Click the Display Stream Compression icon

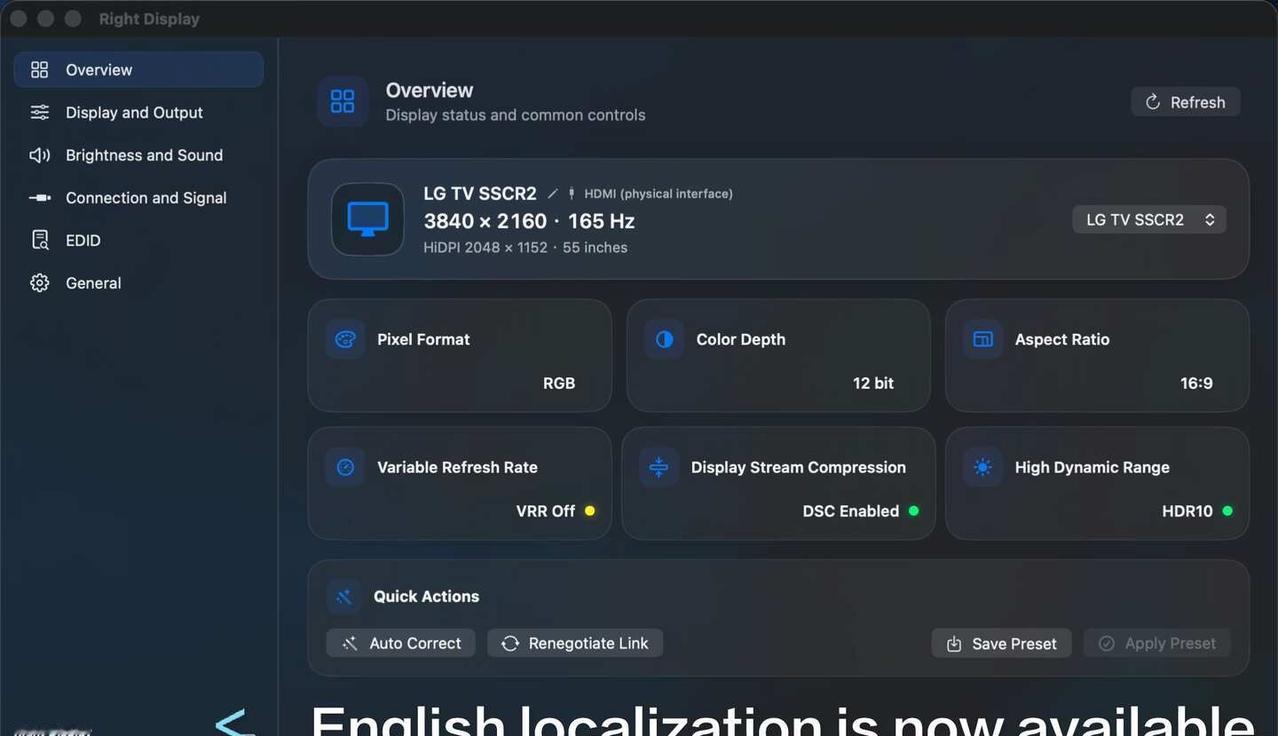pyautogui.click(x=659, y=467)
